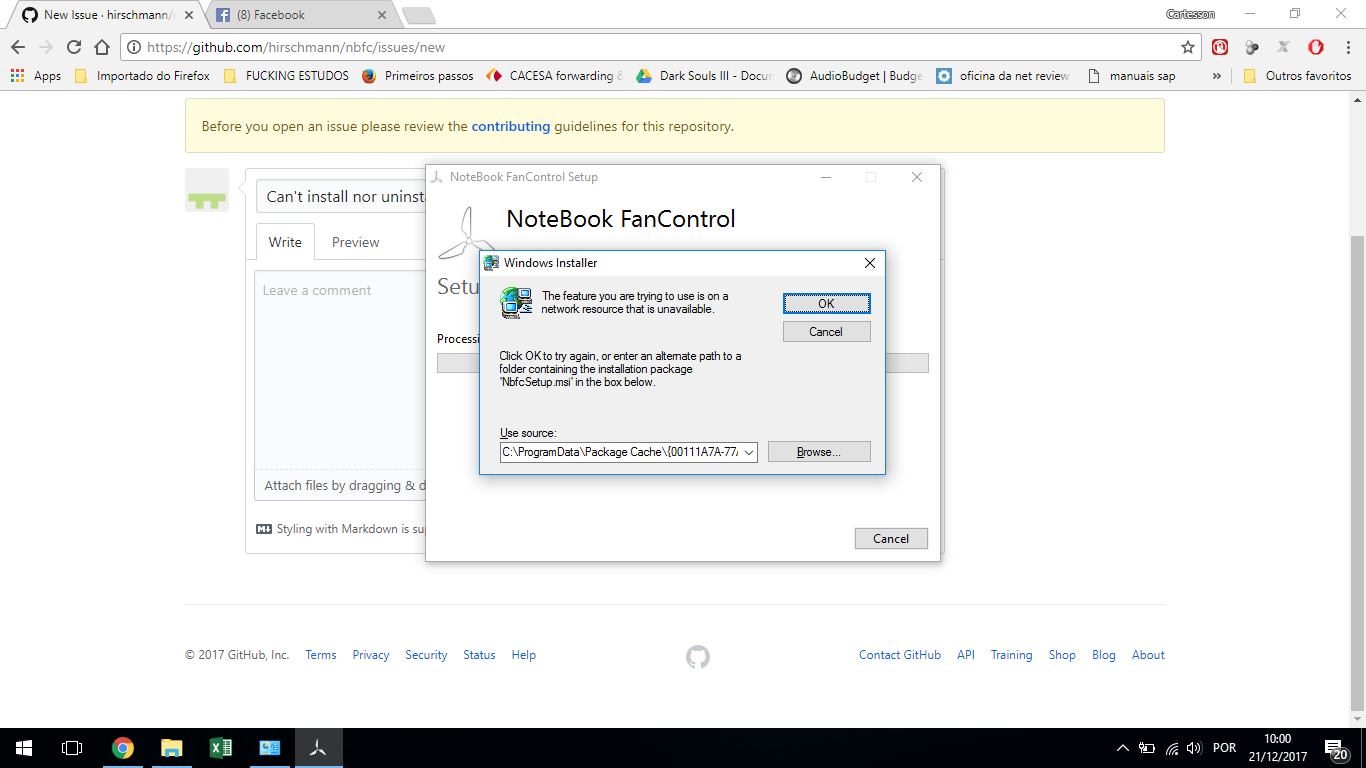
Task: Click the AdBlock Plus stop-hand extension icon
Action: (x=1316, y=47)
